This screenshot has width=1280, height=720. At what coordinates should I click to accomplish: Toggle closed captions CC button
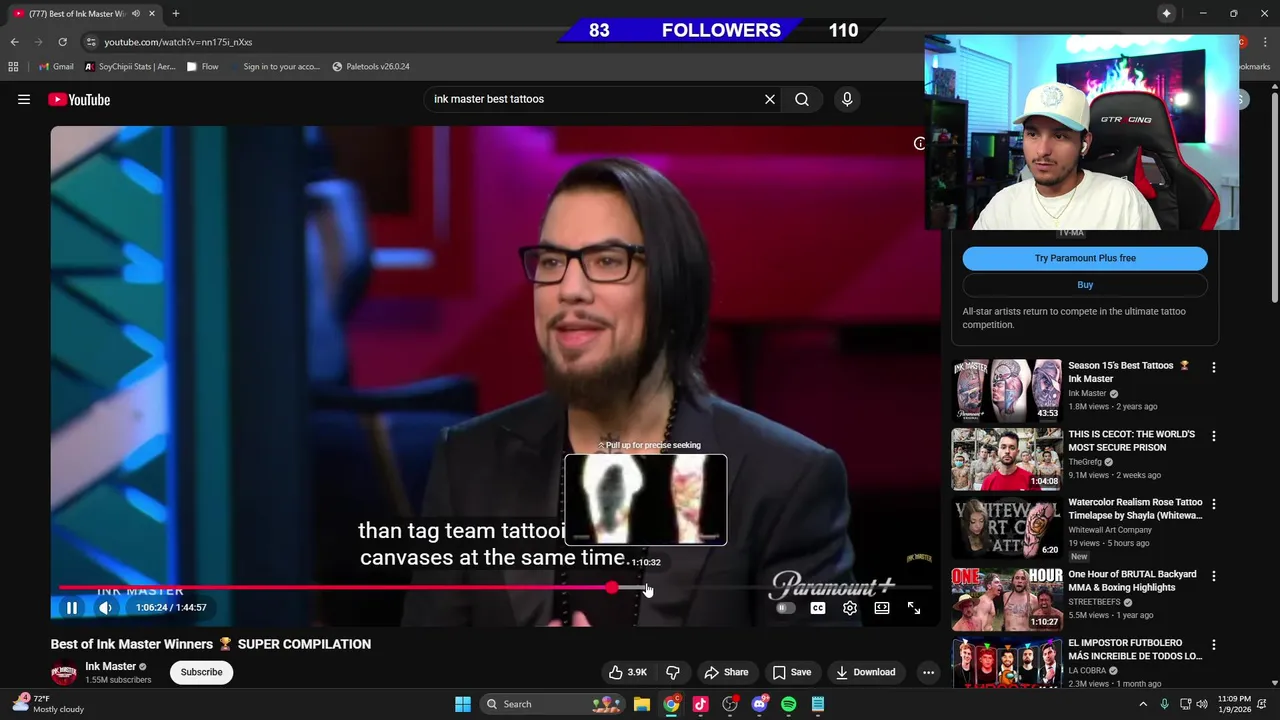[x=818, y=608]
